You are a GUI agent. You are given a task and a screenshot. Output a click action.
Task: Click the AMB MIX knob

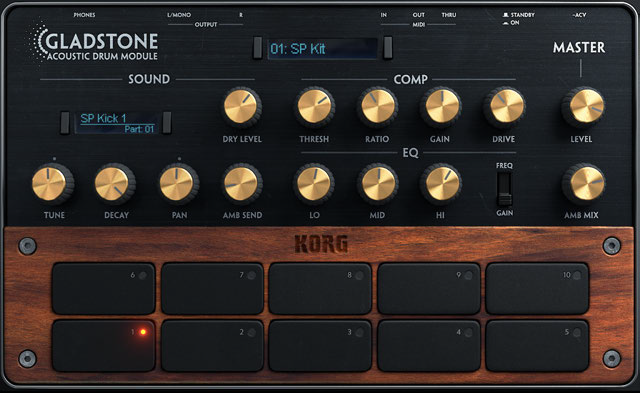pos(584,184)
